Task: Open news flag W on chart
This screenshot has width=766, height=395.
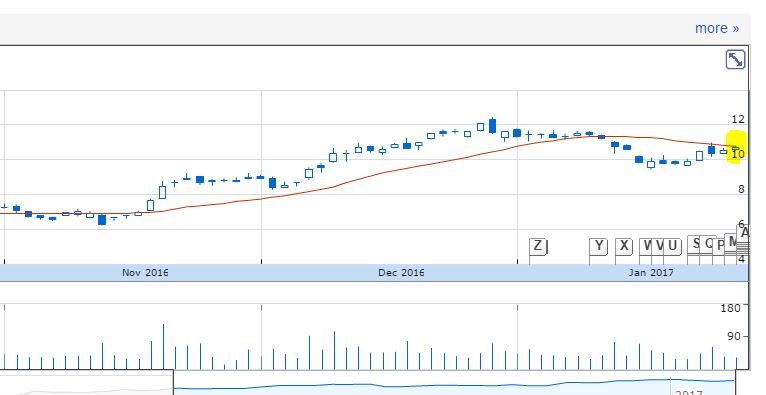Action: point(645,247)
